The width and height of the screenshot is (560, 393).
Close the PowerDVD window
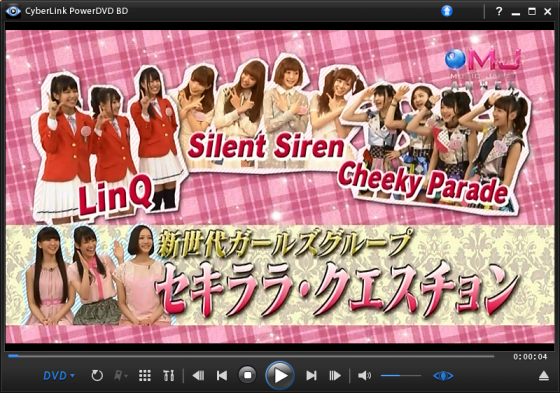(548, 11)
